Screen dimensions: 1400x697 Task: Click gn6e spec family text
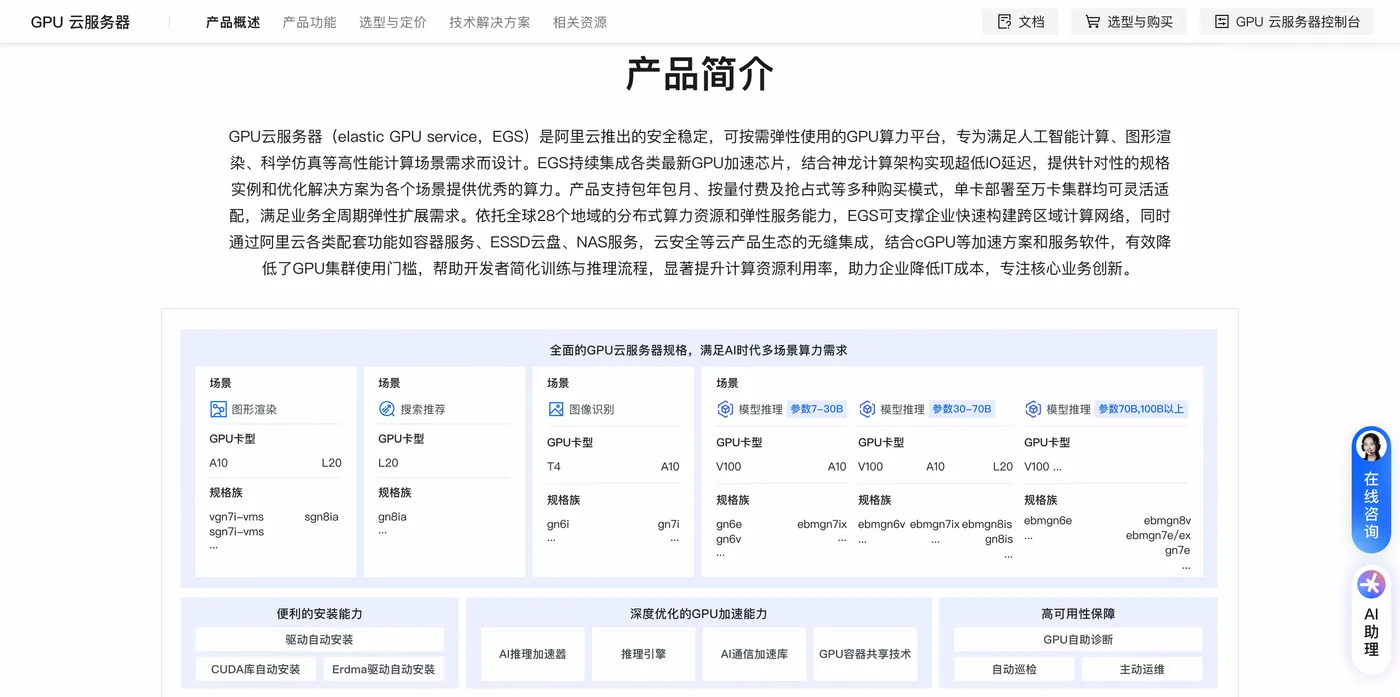[x=729, y=524]
